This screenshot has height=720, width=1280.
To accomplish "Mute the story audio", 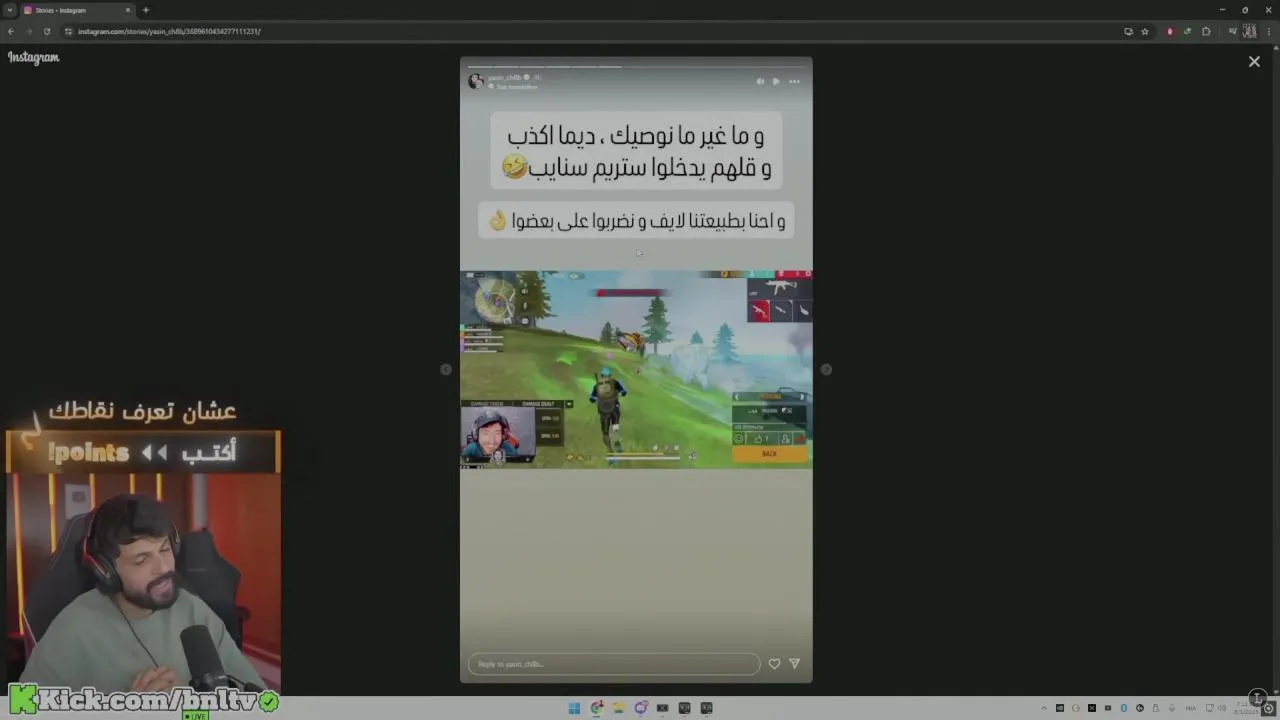I will 760,82.
